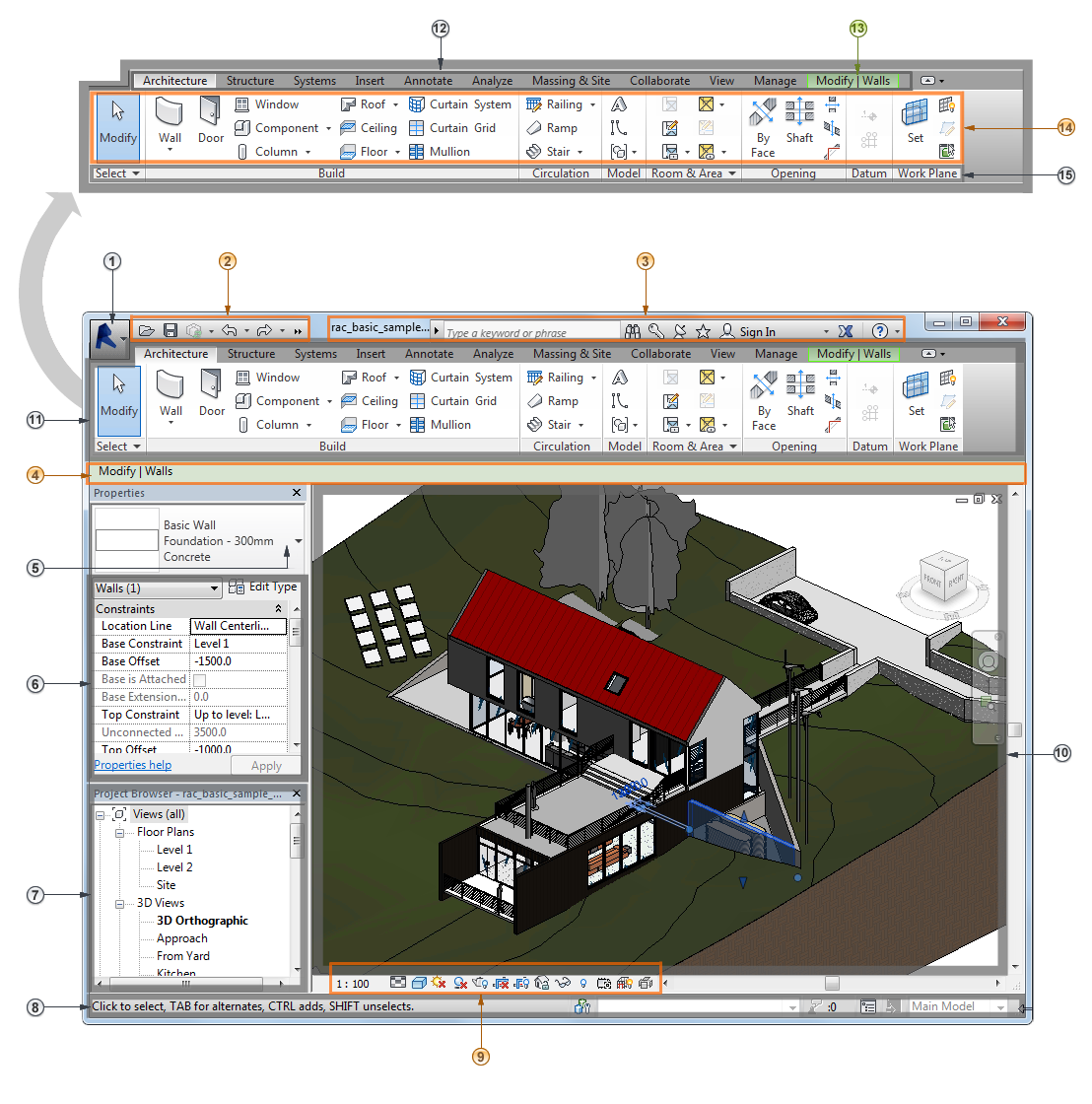Open the Type Selector dropdown for Basic Wall
Image resolution: width=1092 pixels, height=1104 pixels.
click(299, 541)
